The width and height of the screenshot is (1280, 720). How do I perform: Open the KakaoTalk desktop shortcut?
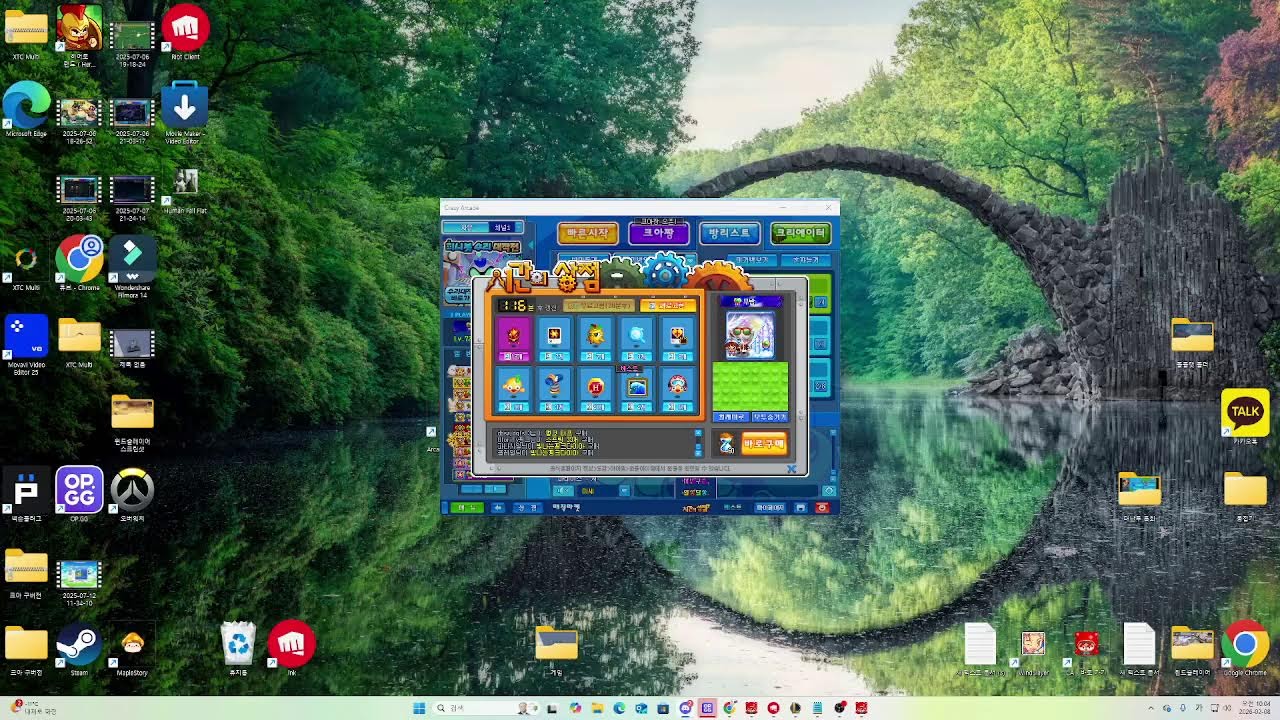pyautogui.click(x=1245, y=417)
